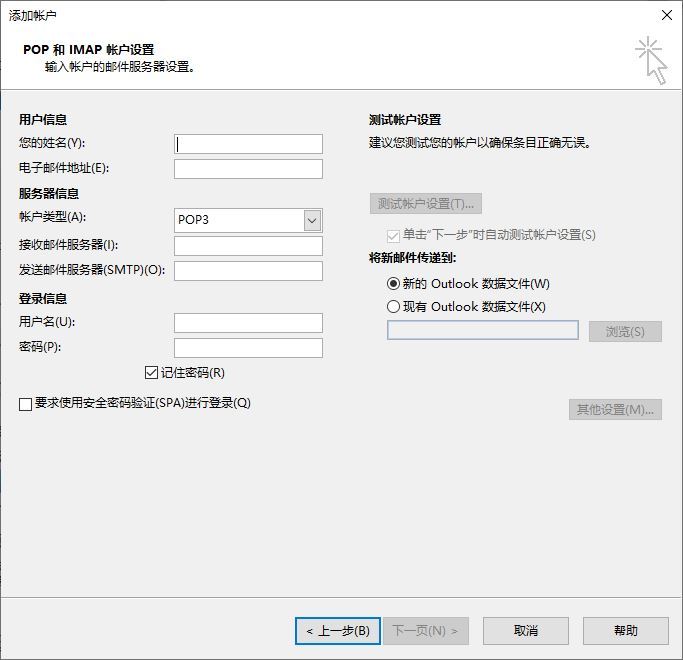683x660 pixels.
Task: Click the 浏览 browse button
Action: pos(625,331)
